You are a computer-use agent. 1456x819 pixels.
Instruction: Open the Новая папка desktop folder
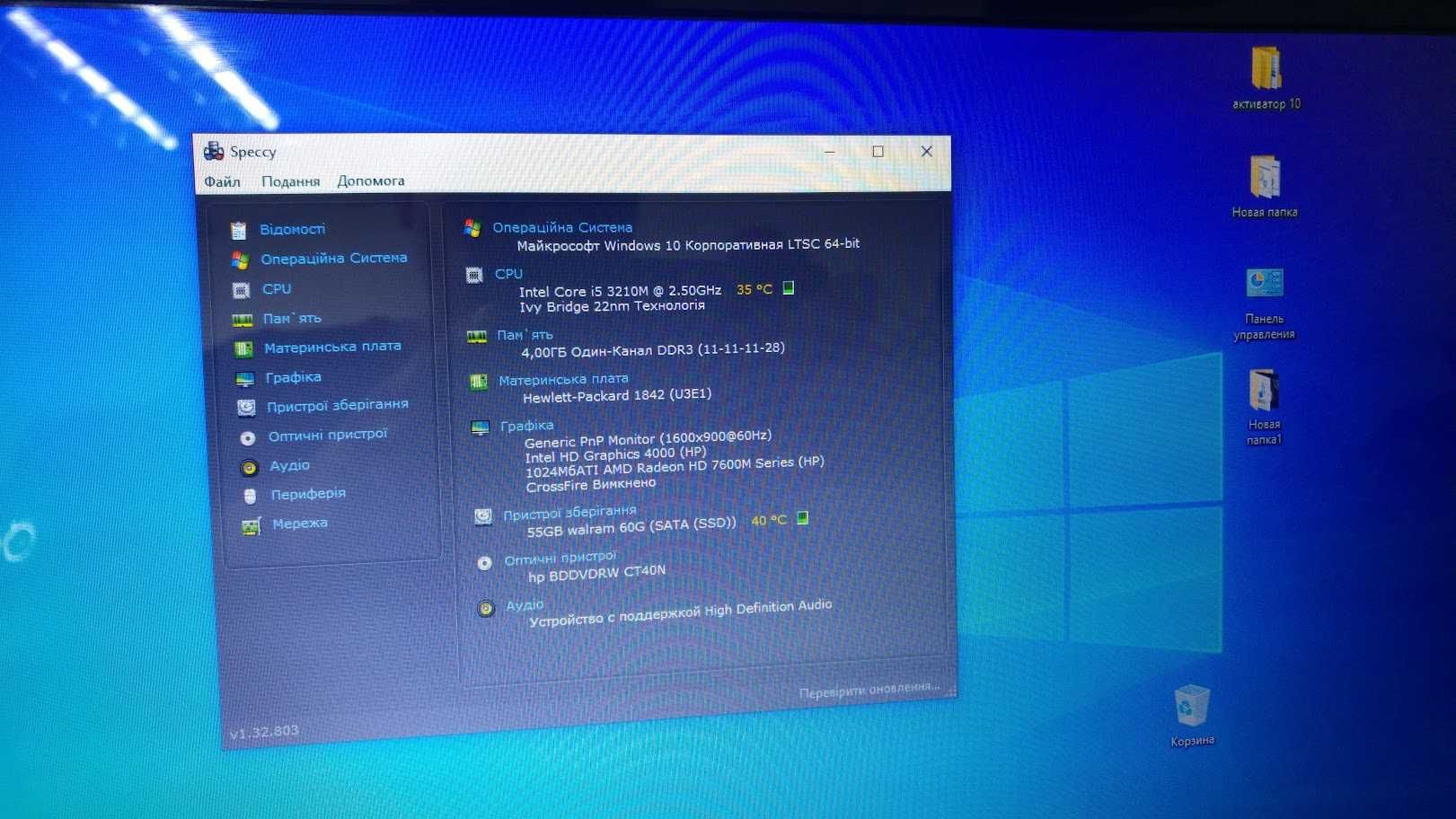tap(1265, 186)
